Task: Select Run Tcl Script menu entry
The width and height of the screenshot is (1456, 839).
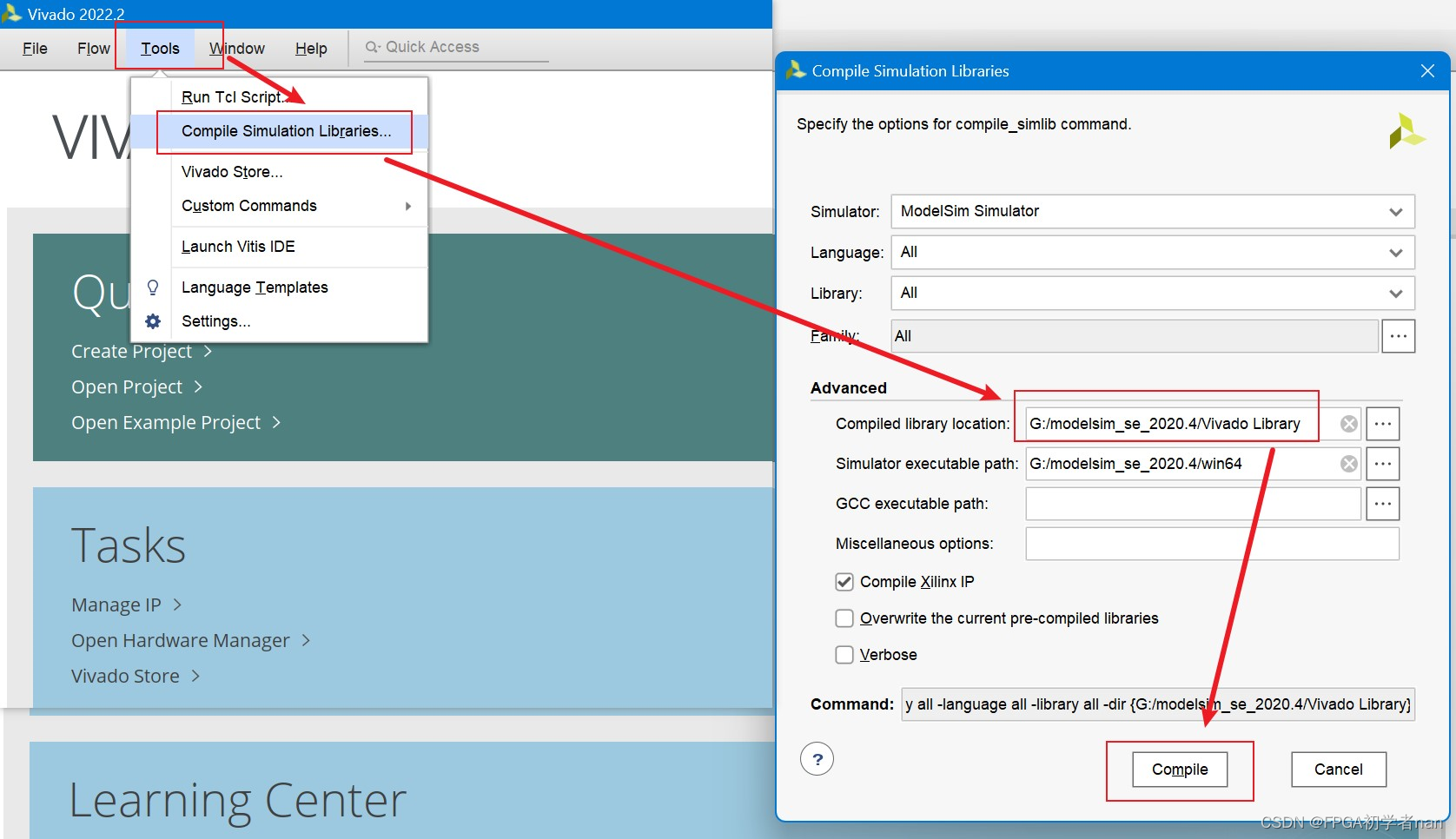Action: point(279,97)
